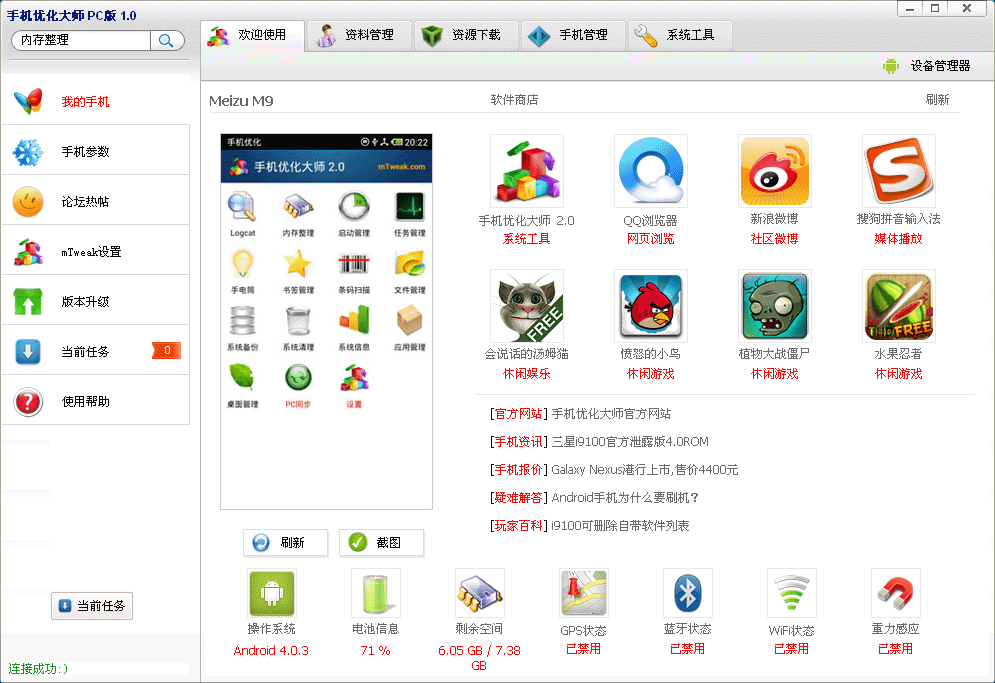Open 手机优化大师 2.0 app in store

pos(527,171)
